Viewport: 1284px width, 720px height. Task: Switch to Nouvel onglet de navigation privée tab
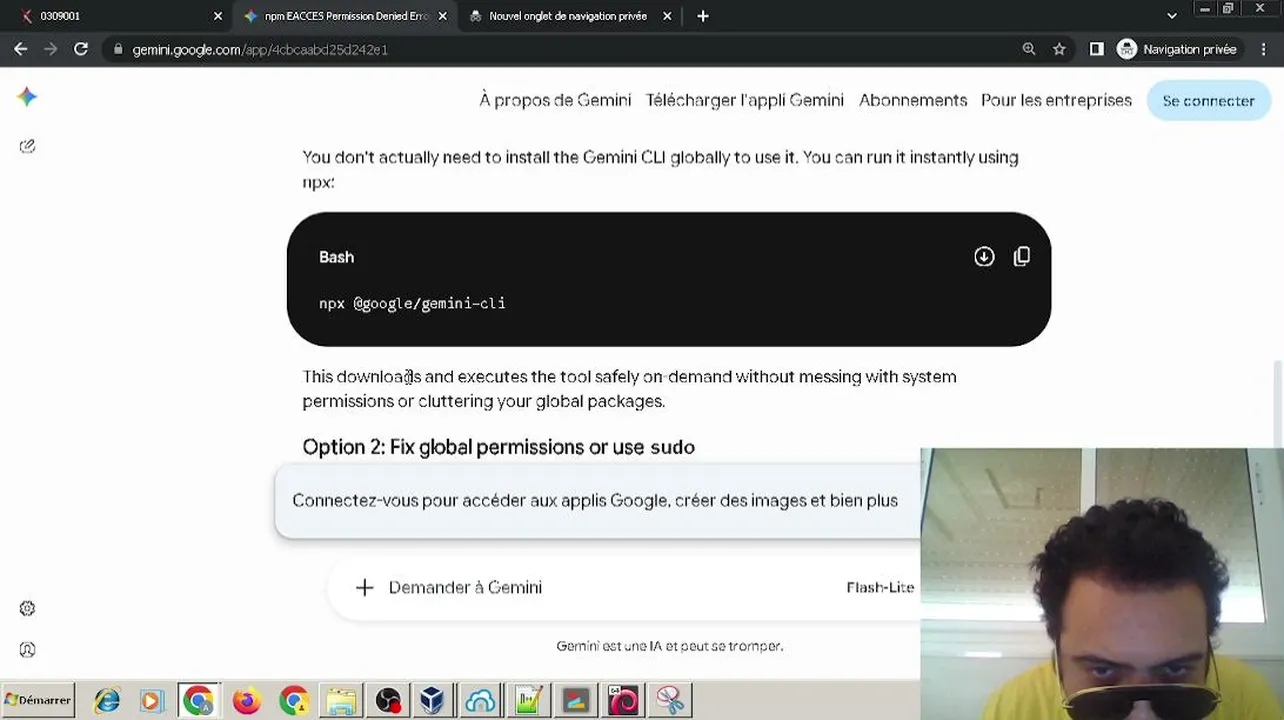[568, 16]
